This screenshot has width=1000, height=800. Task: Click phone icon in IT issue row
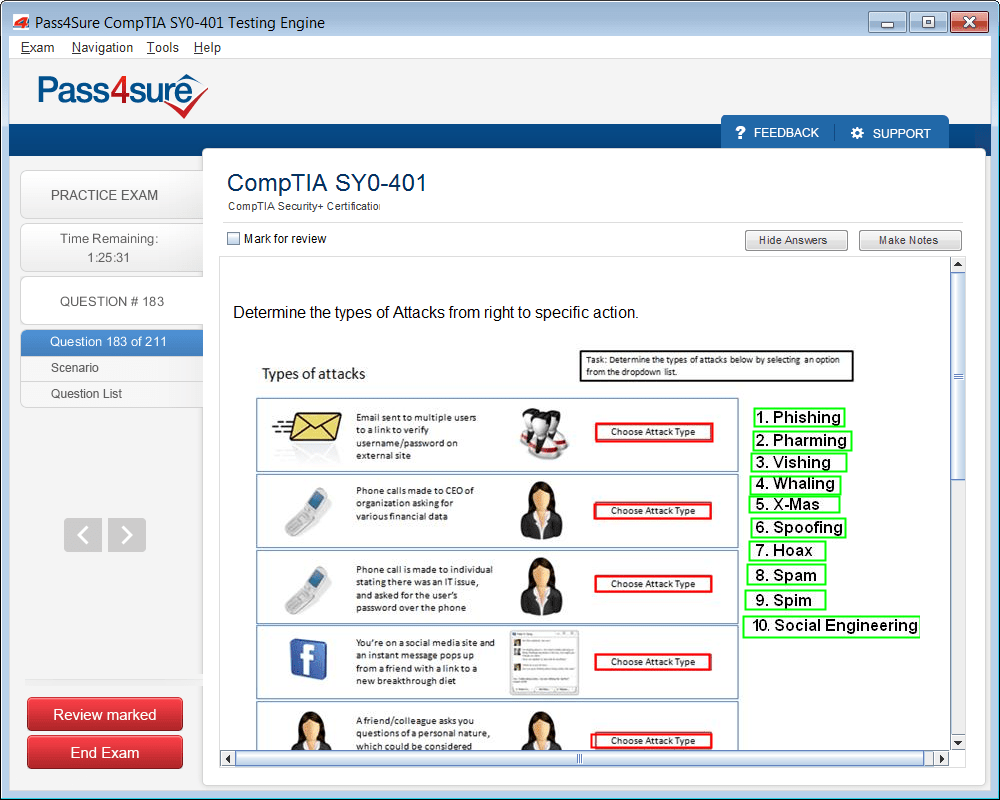[x=308, y=589]
